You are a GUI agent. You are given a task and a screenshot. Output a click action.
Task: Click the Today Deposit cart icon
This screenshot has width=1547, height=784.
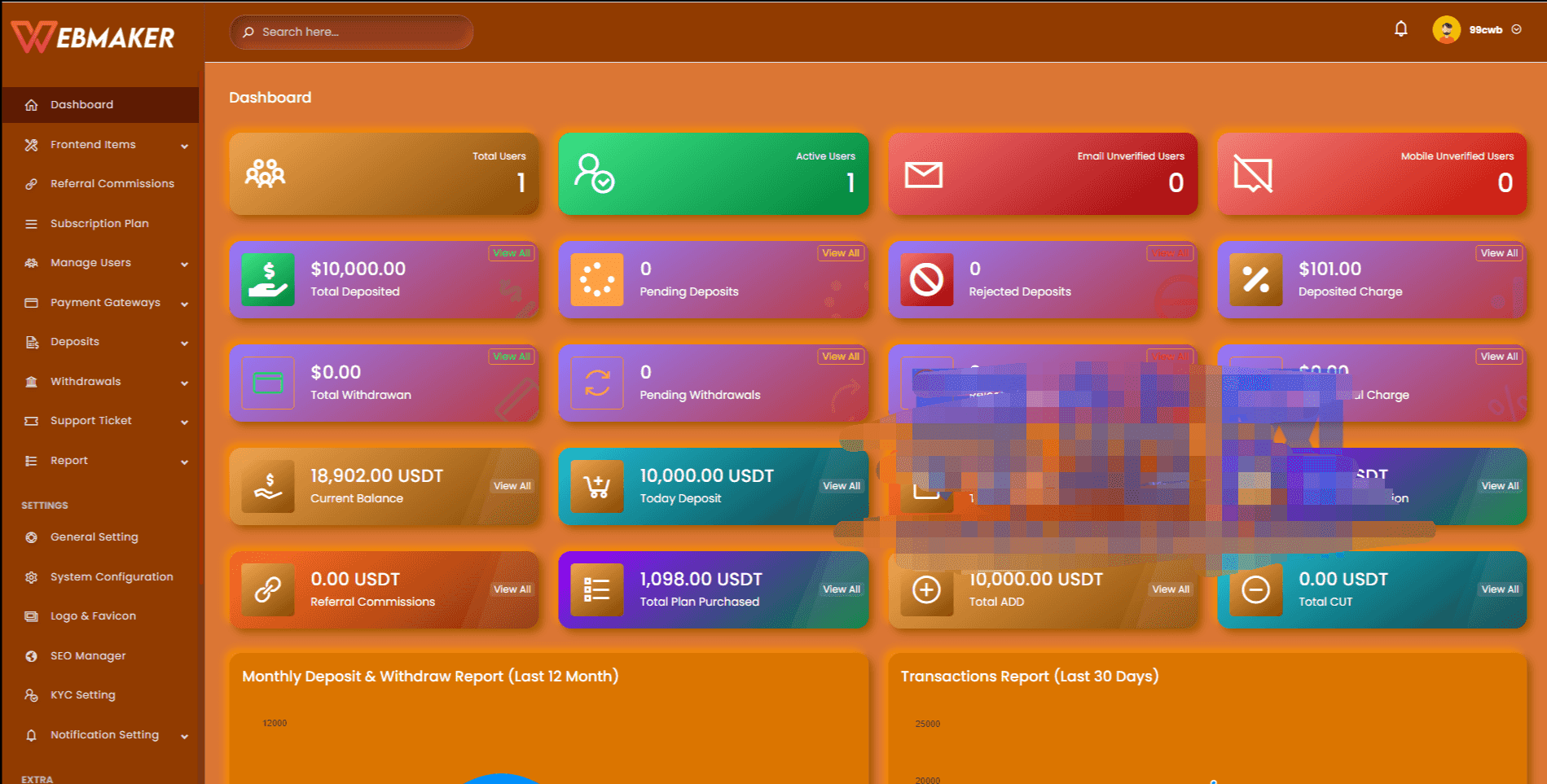[597, 486]
